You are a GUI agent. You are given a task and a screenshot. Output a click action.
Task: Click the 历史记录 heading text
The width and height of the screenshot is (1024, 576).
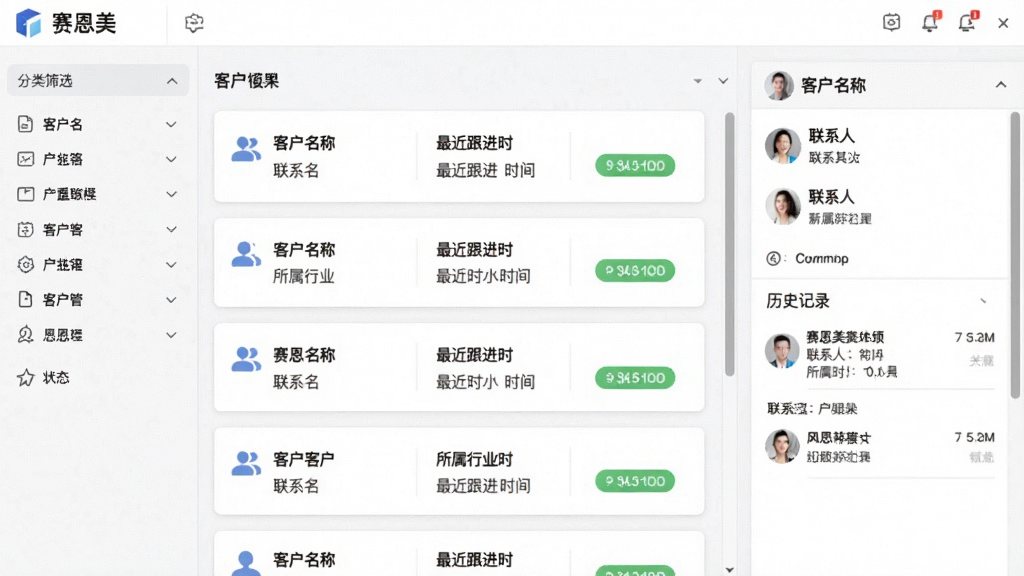pyautogui.click(x=798, y=301)
